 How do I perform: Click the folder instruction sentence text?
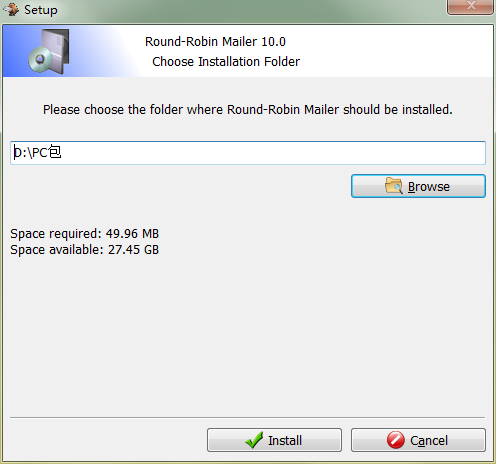point(248,110)
